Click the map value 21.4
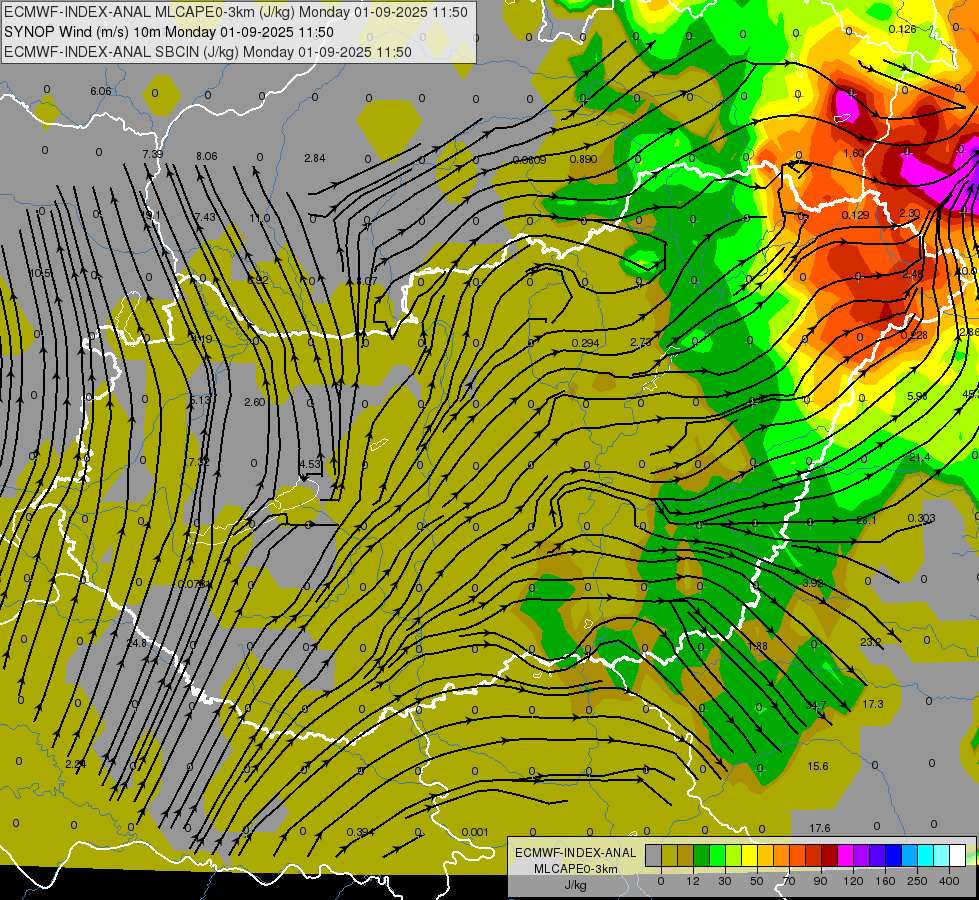This screenshot has width=979, height=900. [920, 458]
